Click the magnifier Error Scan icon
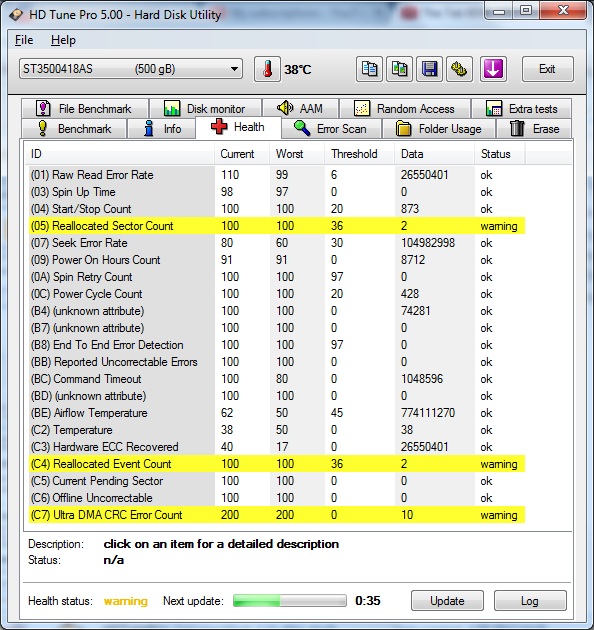Viewport: 594px width, 630px height. (x=301, y=129)
